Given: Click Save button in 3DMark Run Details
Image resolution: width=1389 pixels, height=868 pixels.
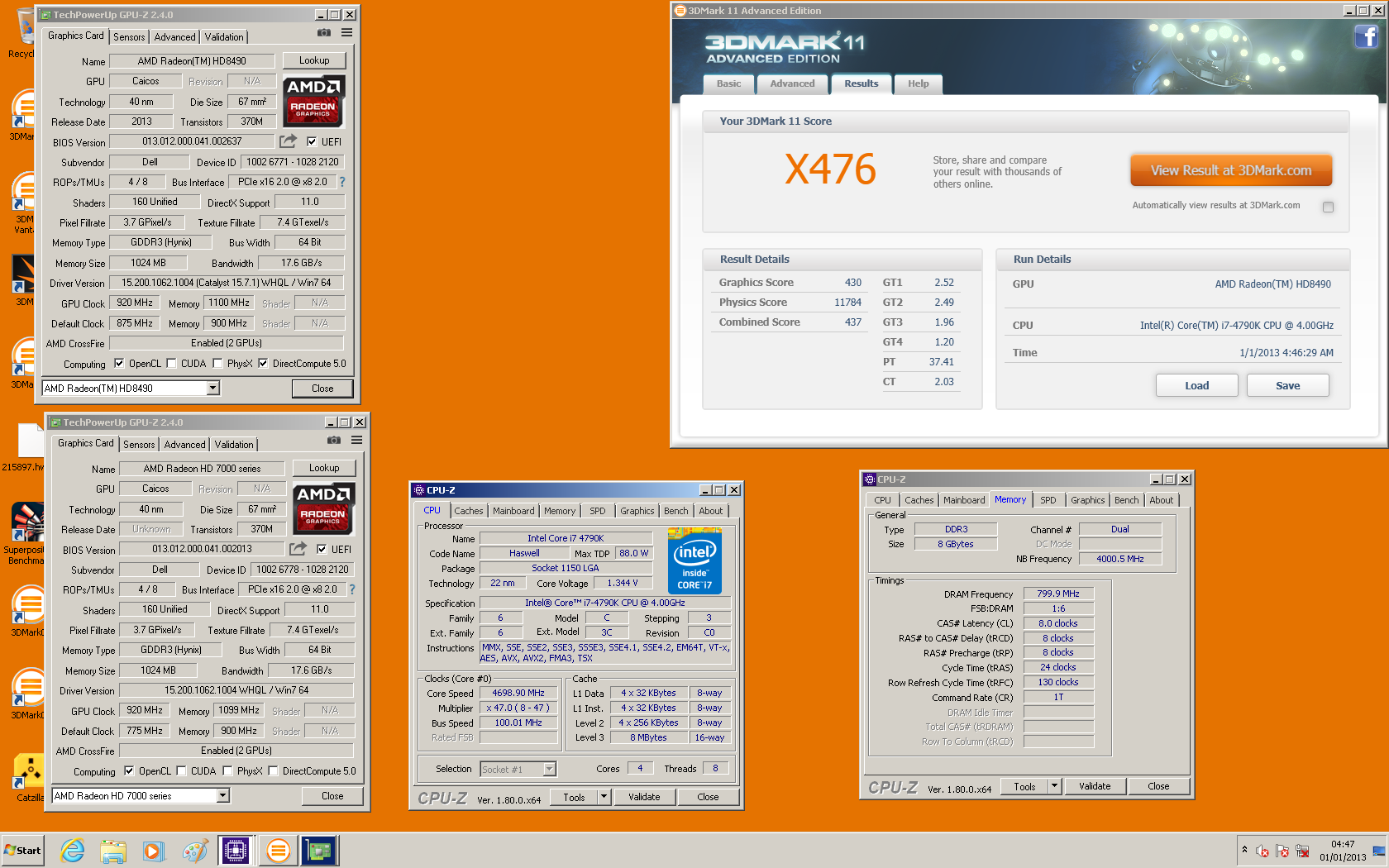Looking at the screenshot, I should [x=1287, y=385].
